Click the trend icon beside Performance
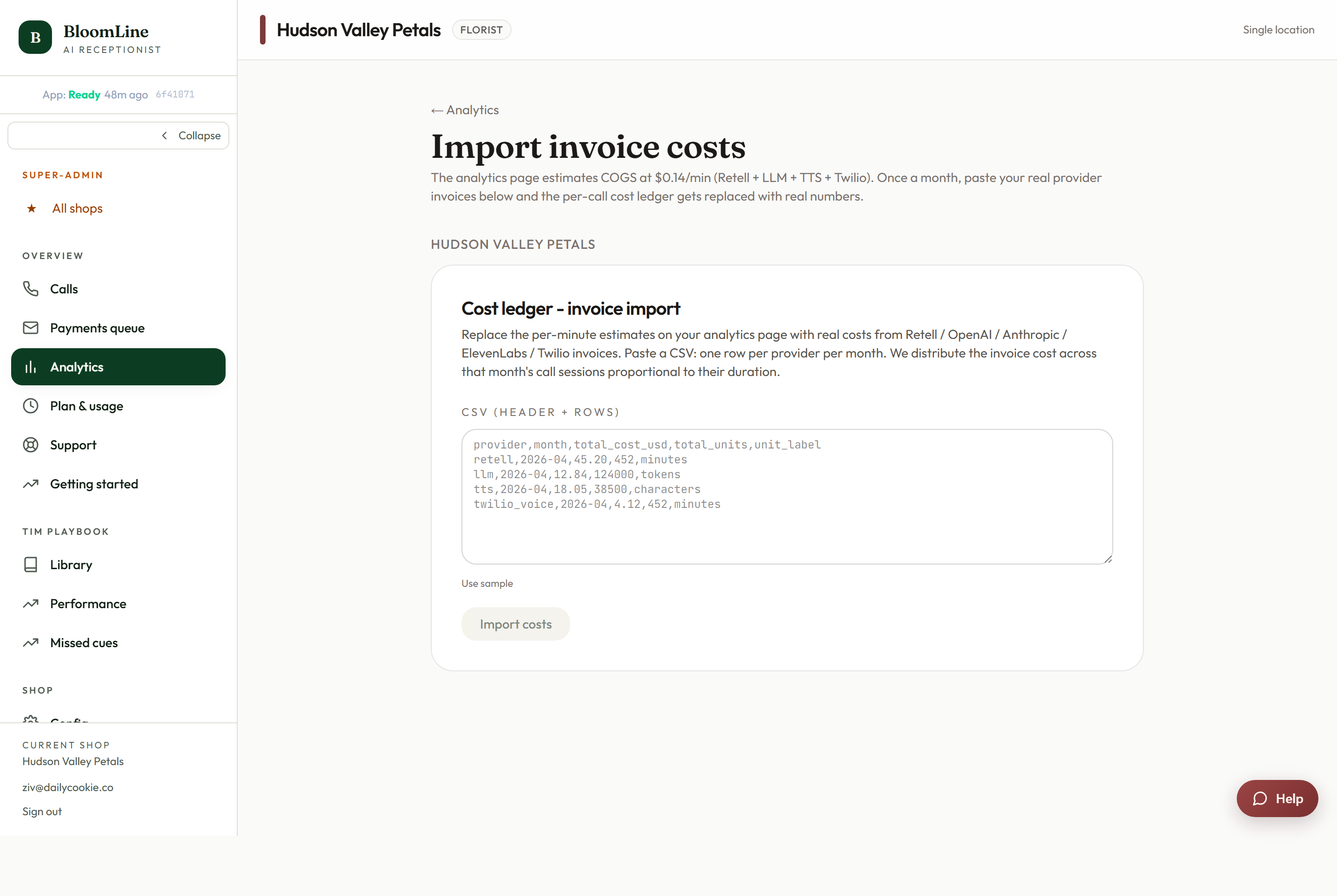The height and width of the screenshot is (896, 1337). [x=30, y=604]
